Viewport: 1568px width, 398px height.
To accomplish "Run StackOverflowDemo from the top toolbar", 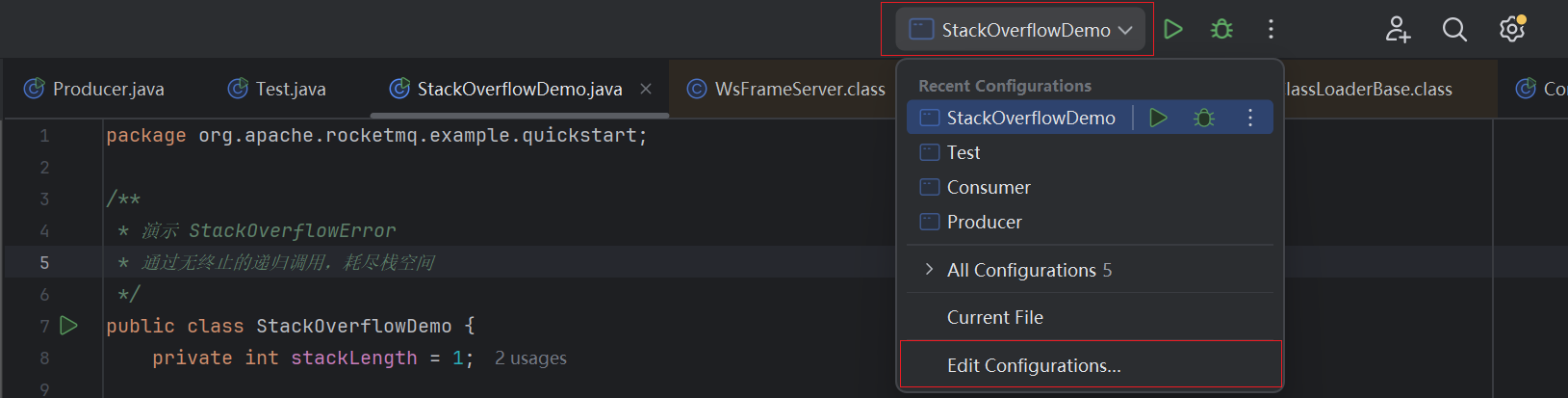I will click(x=1172, y=30).
